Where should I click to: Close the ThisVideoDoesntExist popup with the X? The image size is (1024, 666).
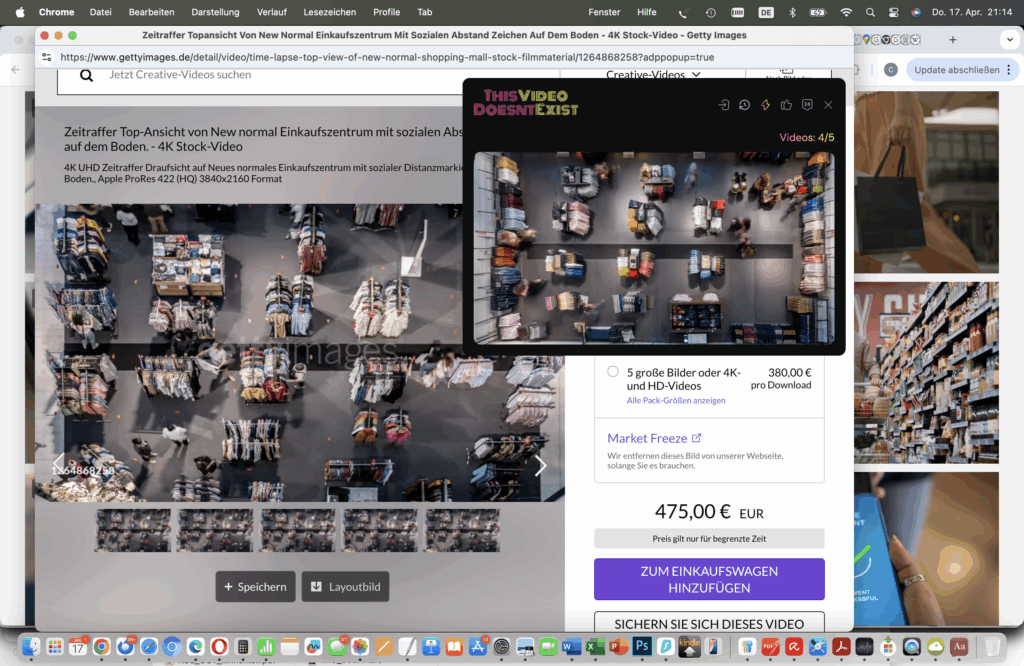coord(828,105)
